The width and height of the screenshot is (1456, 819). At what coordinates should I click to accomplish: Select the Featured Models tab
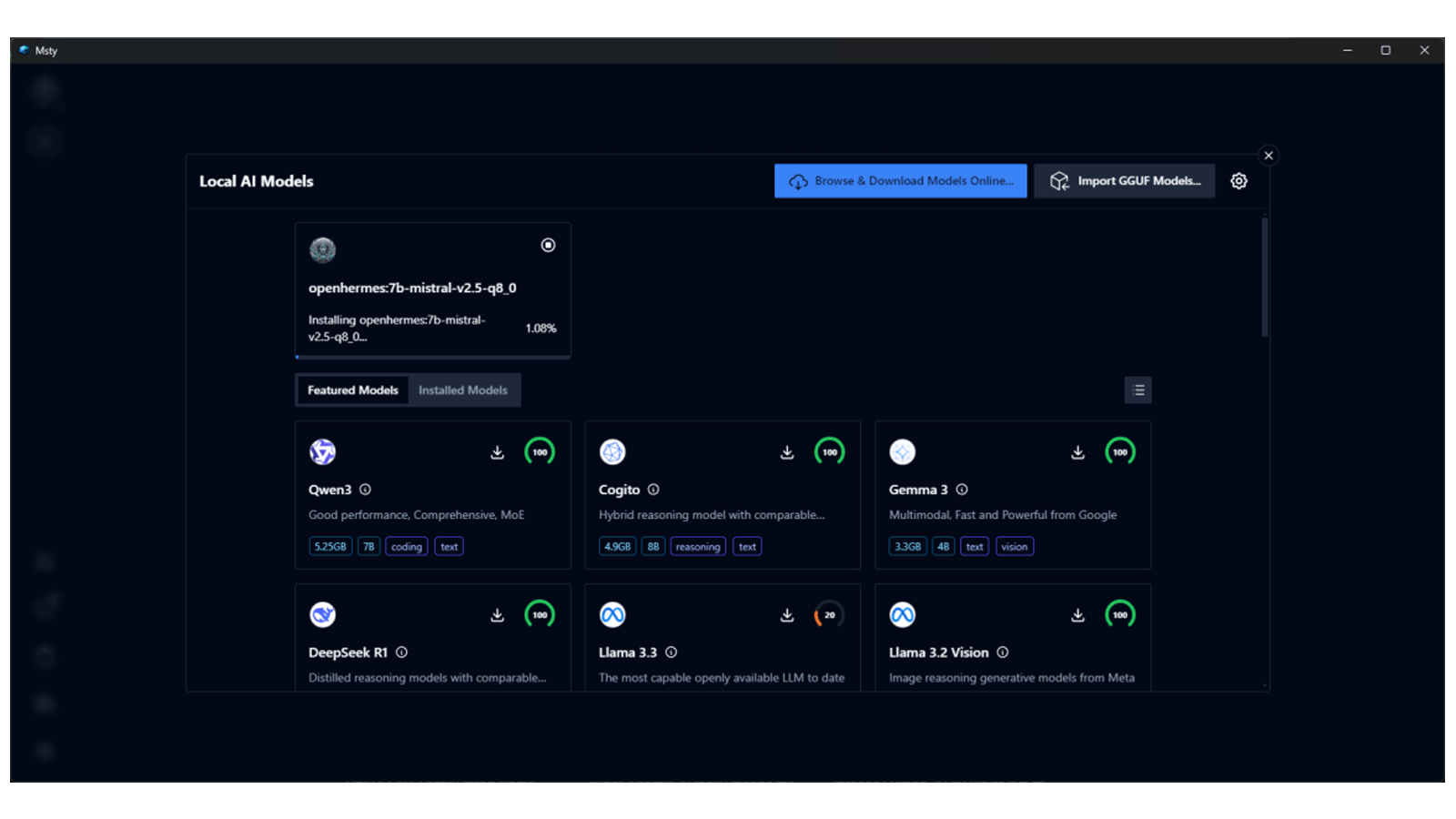(353, 390)
